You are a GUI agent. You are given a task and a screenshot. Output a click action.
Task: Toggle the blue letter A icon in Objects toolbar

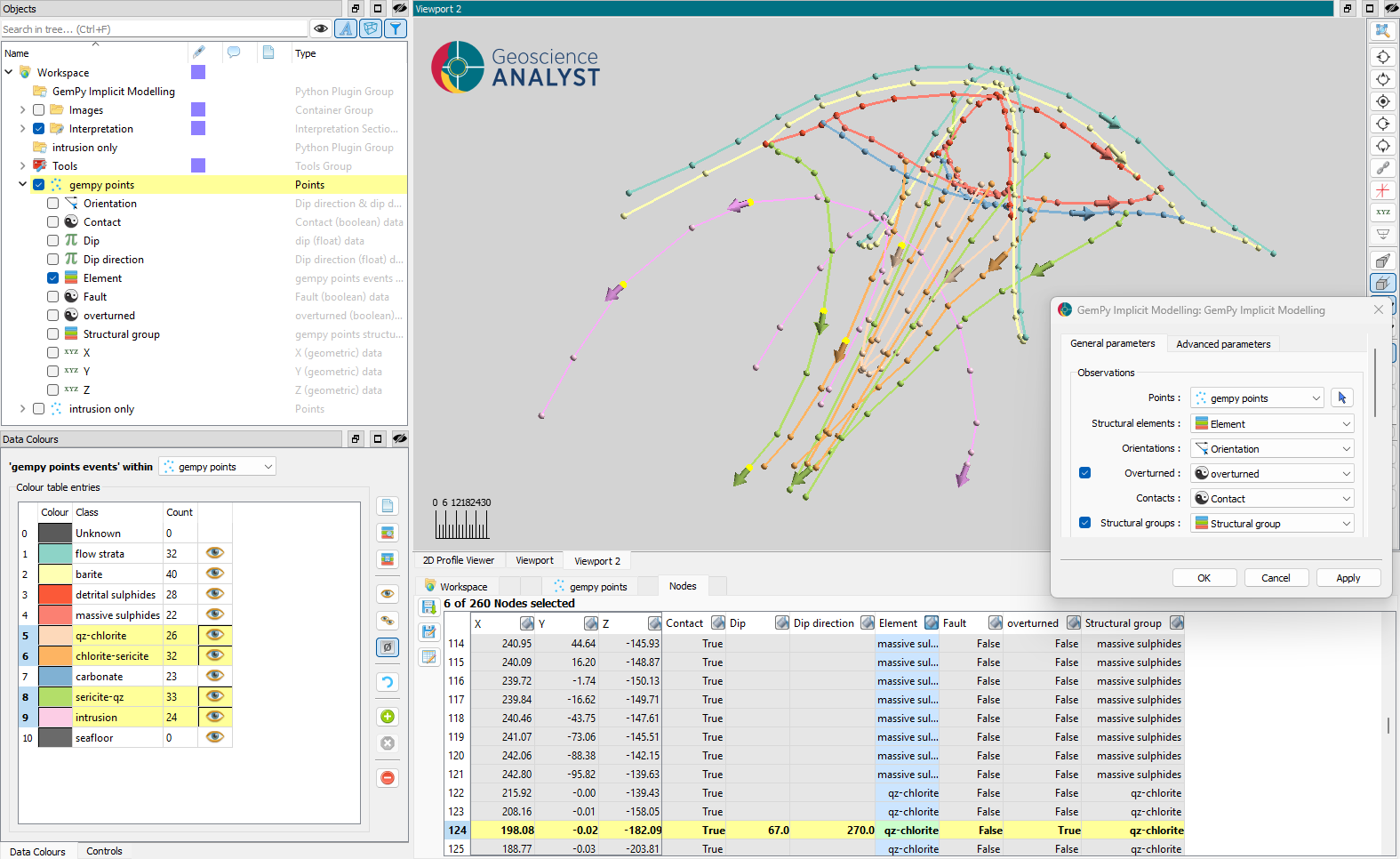click(346, 28)
